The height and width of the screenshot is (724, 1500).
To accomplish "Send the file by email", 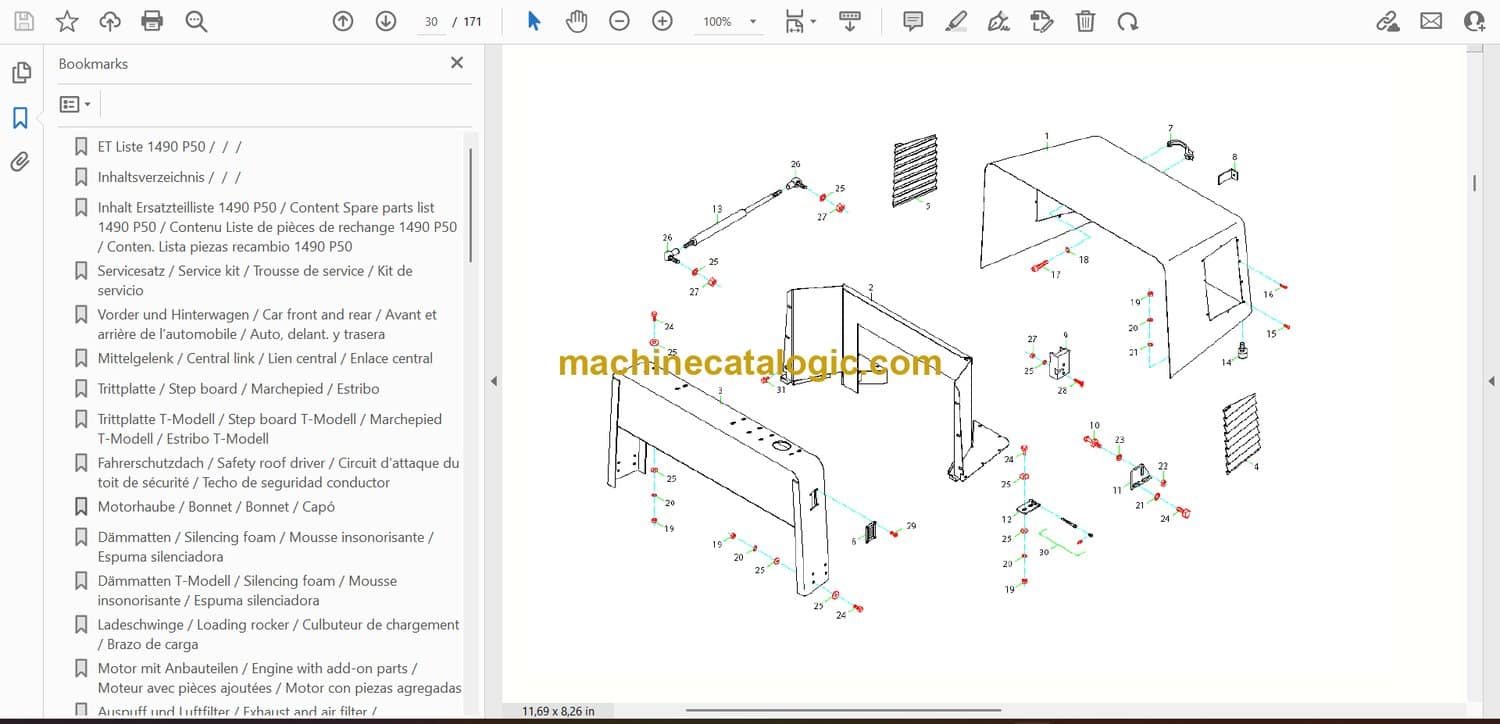I will (1431, 21).
